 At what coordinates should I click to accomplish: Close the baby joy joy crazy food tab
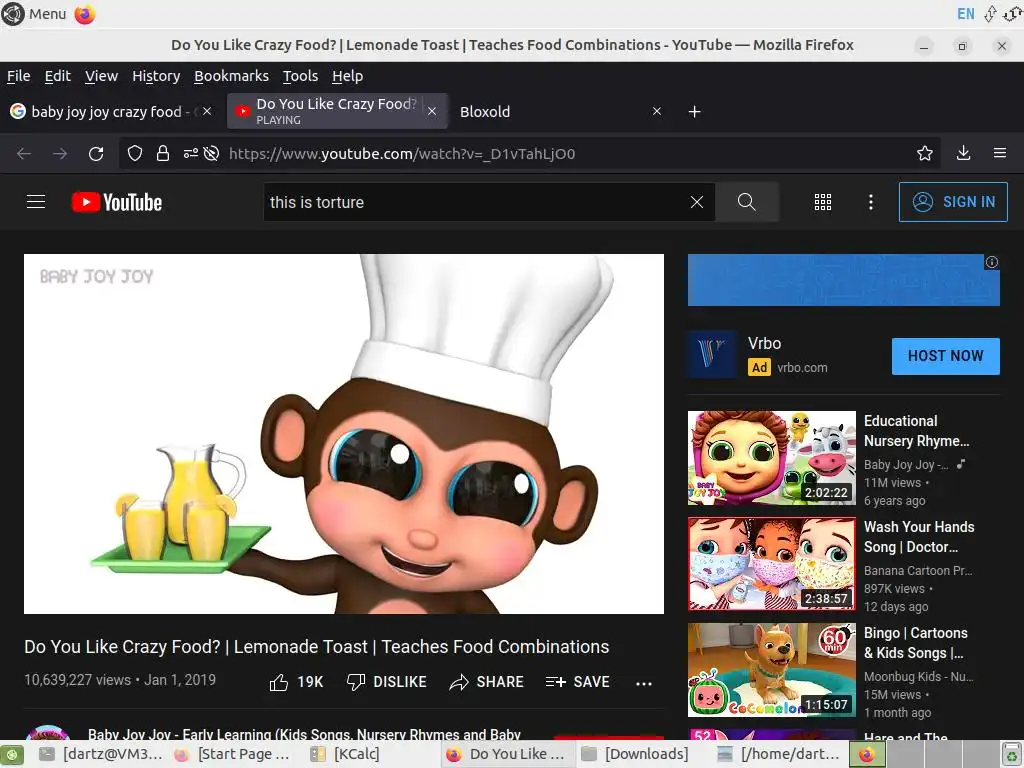click(x=207, y=112)
